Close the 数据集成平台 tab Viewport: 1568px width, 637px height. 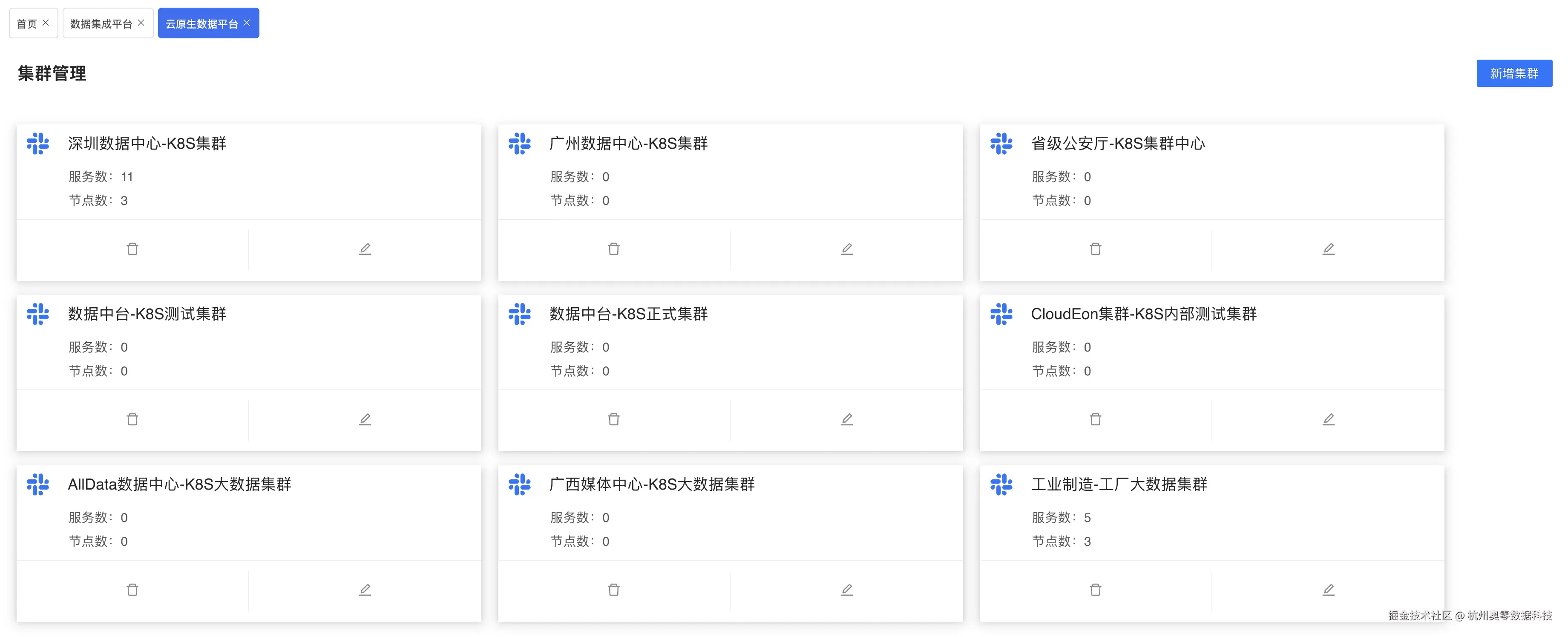(x=141, y=23)
